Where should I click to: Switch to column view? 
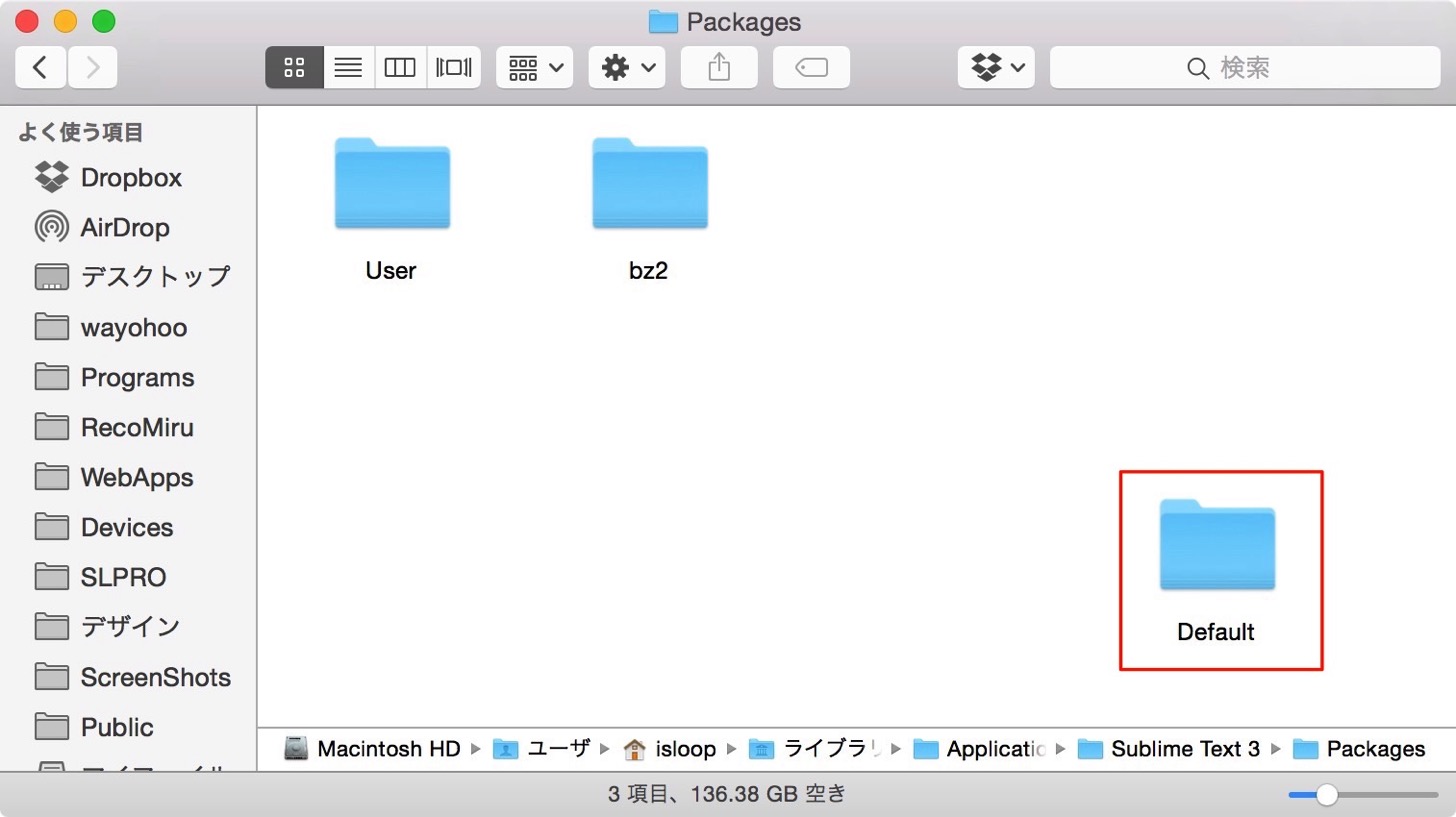click(x=400, y=67)
